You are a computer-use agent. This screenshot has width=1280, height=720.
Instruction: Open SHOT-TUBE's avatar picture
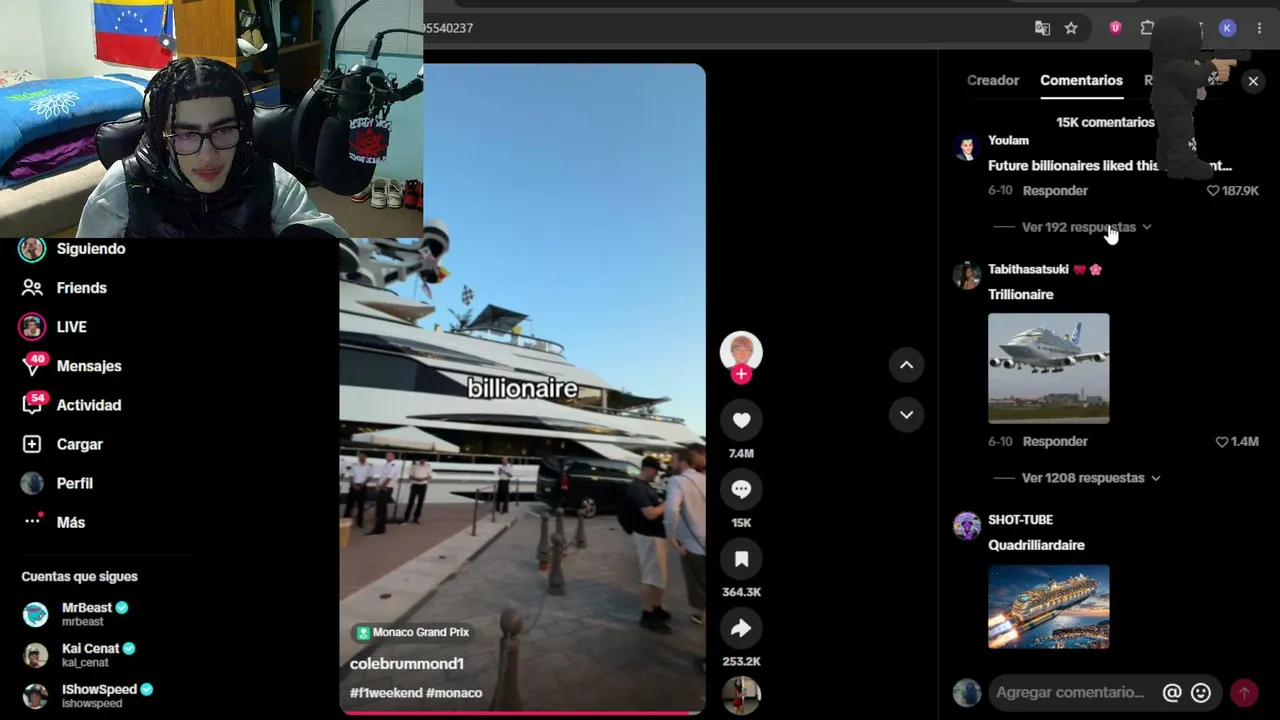(966, 526)
